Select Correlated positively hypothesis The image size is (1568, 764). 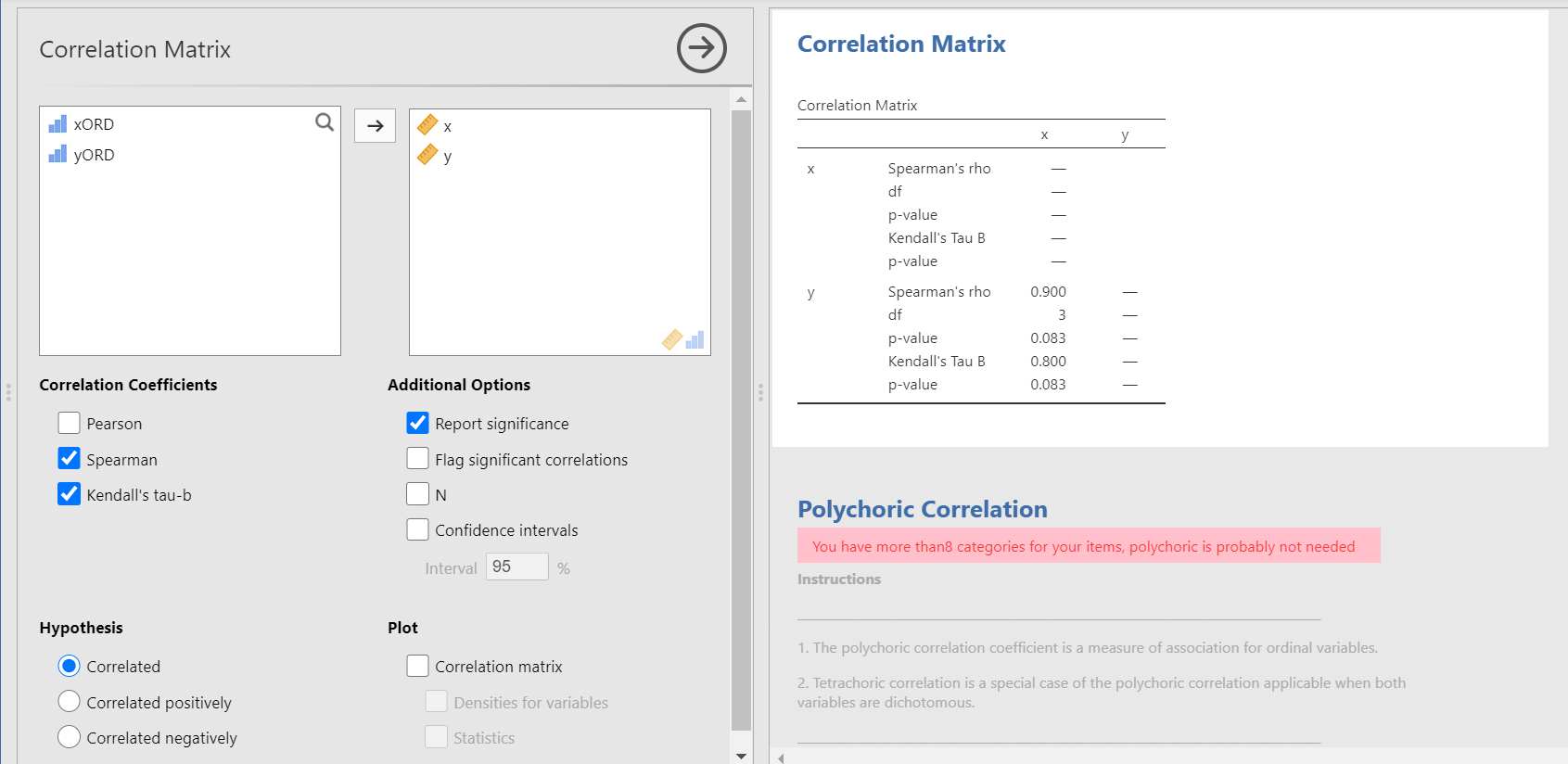(70, 702)
